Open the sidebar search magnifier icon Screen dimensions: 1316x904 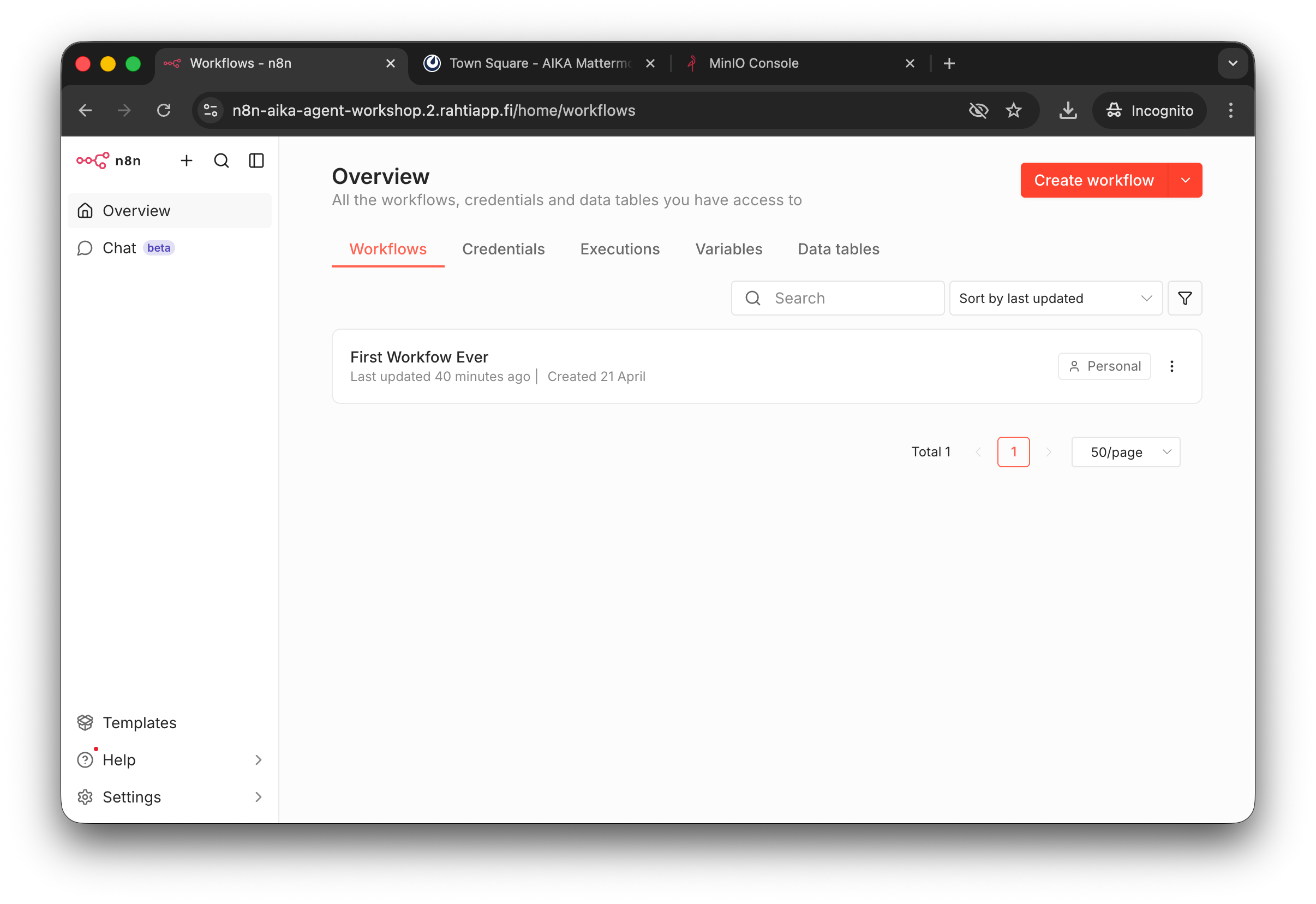coord(222,161)
